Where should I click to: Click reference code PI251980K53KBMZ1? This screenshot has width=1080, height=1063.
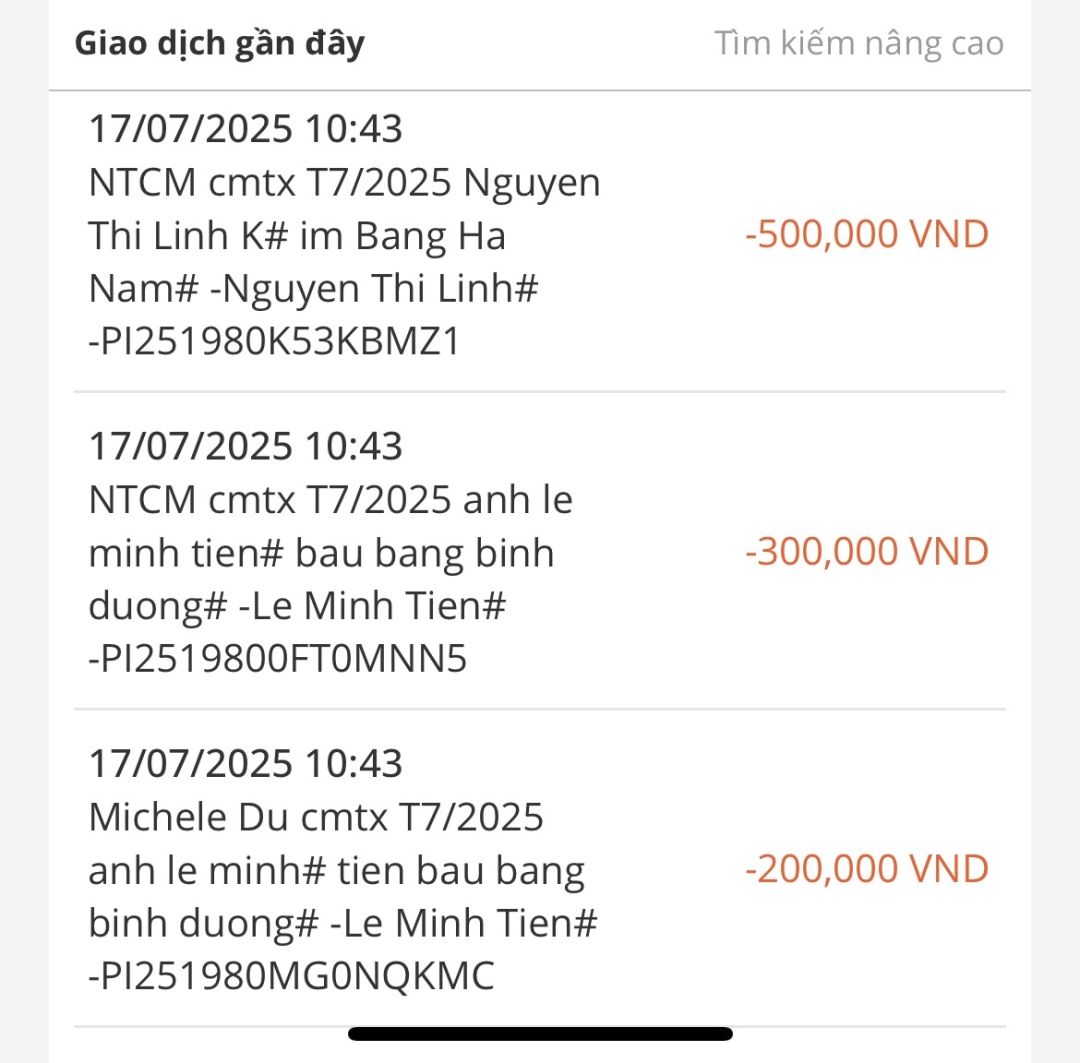click(275, 343)
